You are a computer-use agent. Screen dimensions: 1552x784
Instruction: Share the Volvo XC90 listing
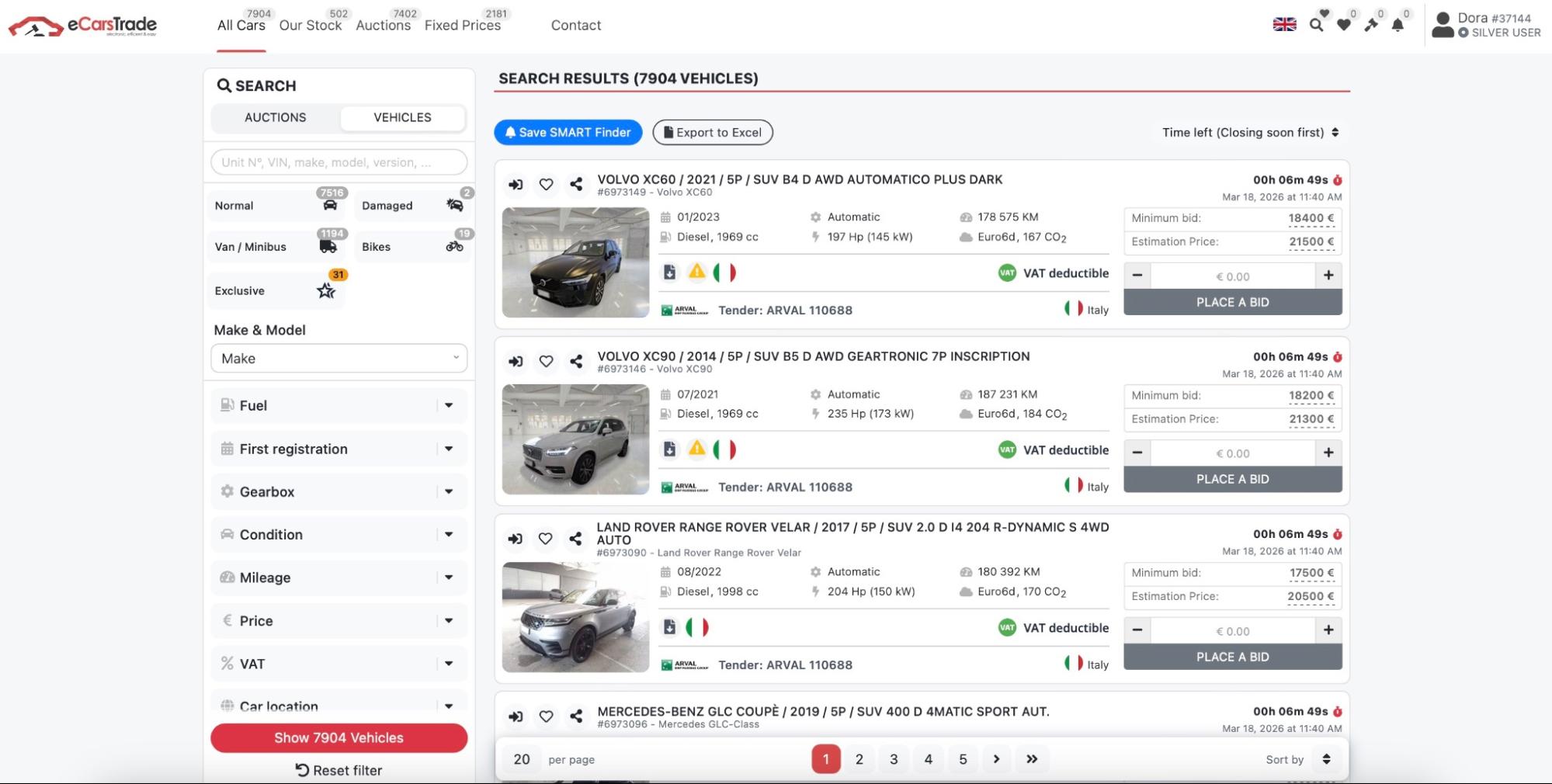click(575, 362)
